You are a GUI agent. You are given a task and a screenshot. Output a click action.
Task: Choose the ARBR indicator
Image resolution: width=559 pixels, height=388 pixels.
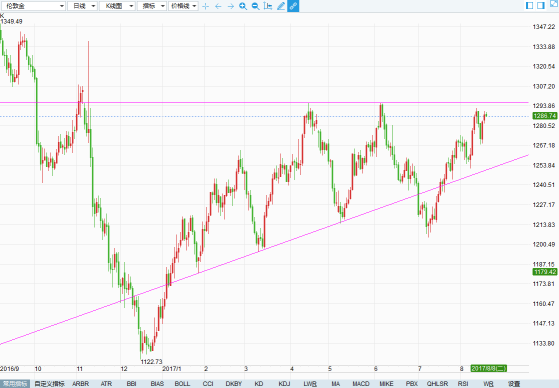pyautogui.click(x=80, y=384)
